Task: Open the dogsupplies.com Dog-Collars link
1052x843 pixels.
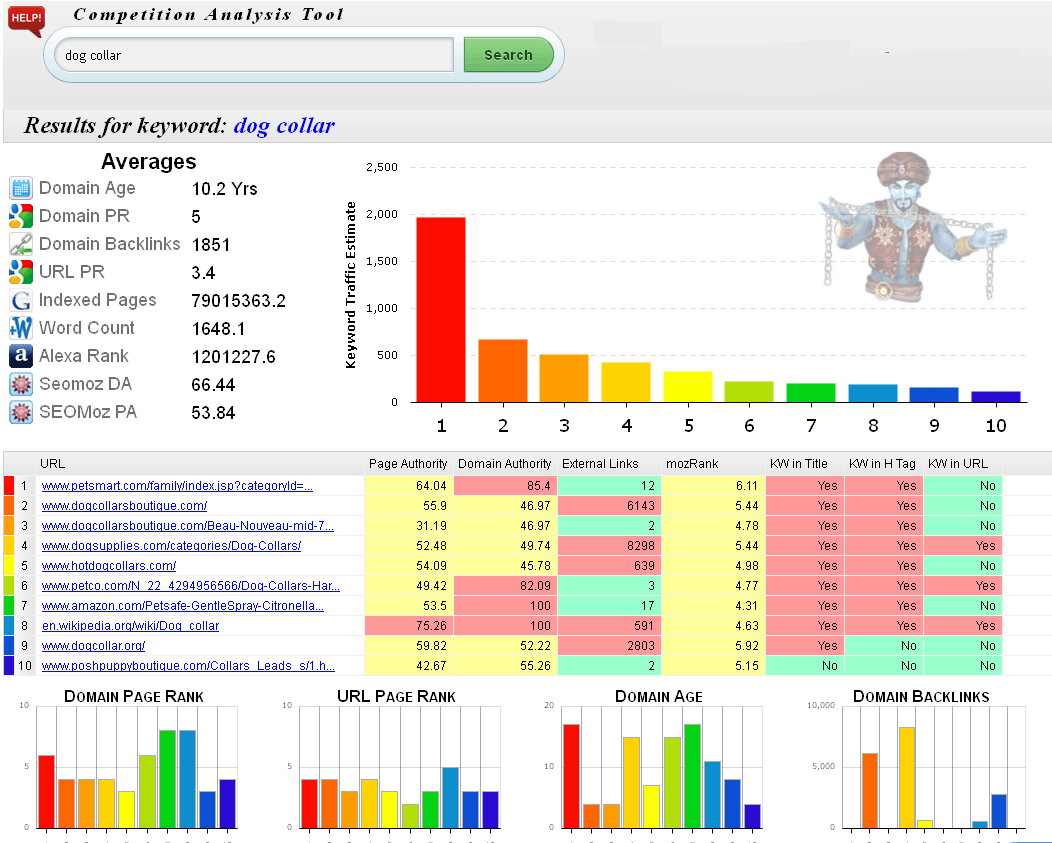Action: 171,546
